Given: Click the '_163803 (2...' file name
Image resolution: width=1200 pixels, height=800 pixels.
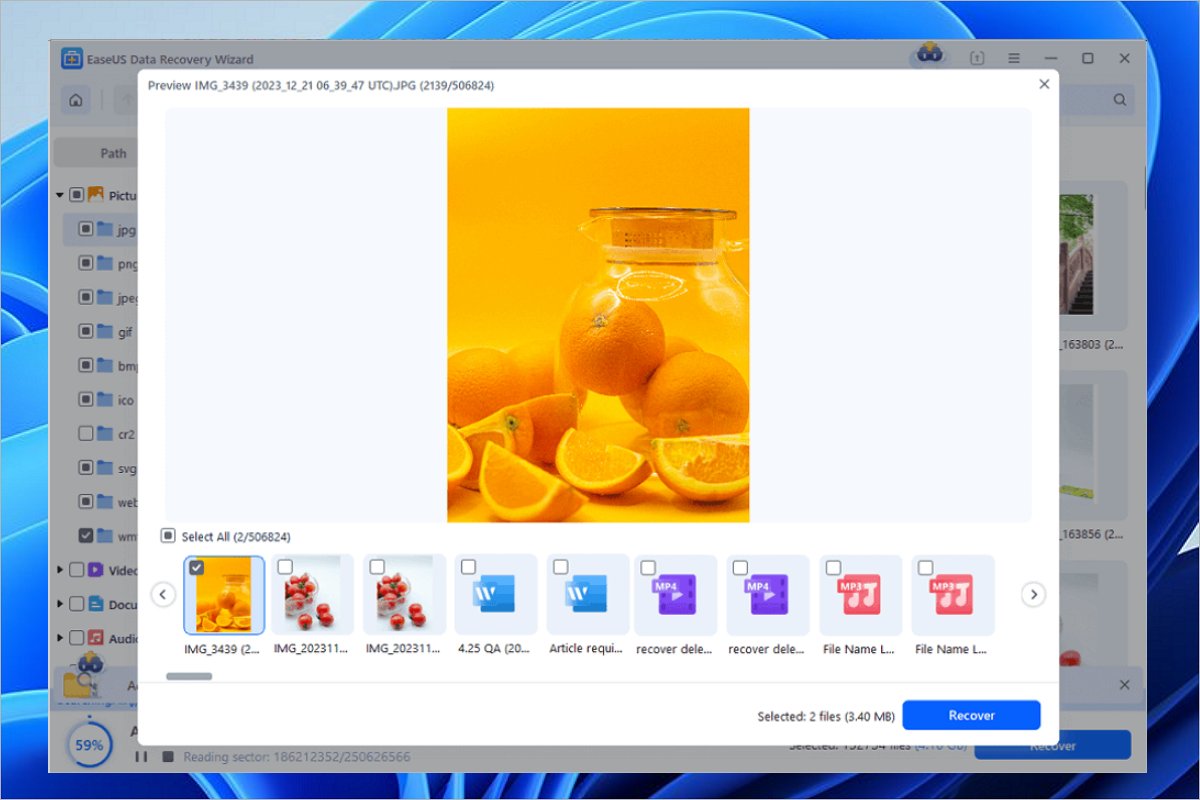Looking at the screenshot, I should 1092,344.
